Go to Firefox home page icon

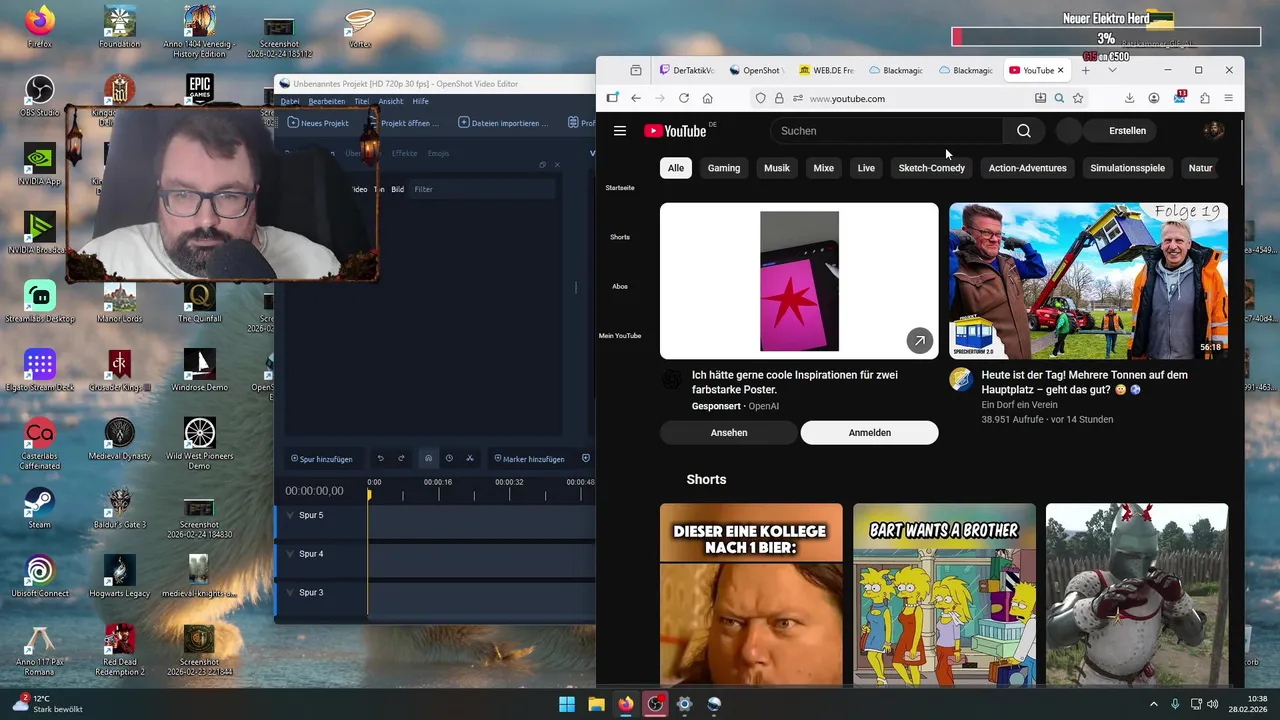point(708,98)
